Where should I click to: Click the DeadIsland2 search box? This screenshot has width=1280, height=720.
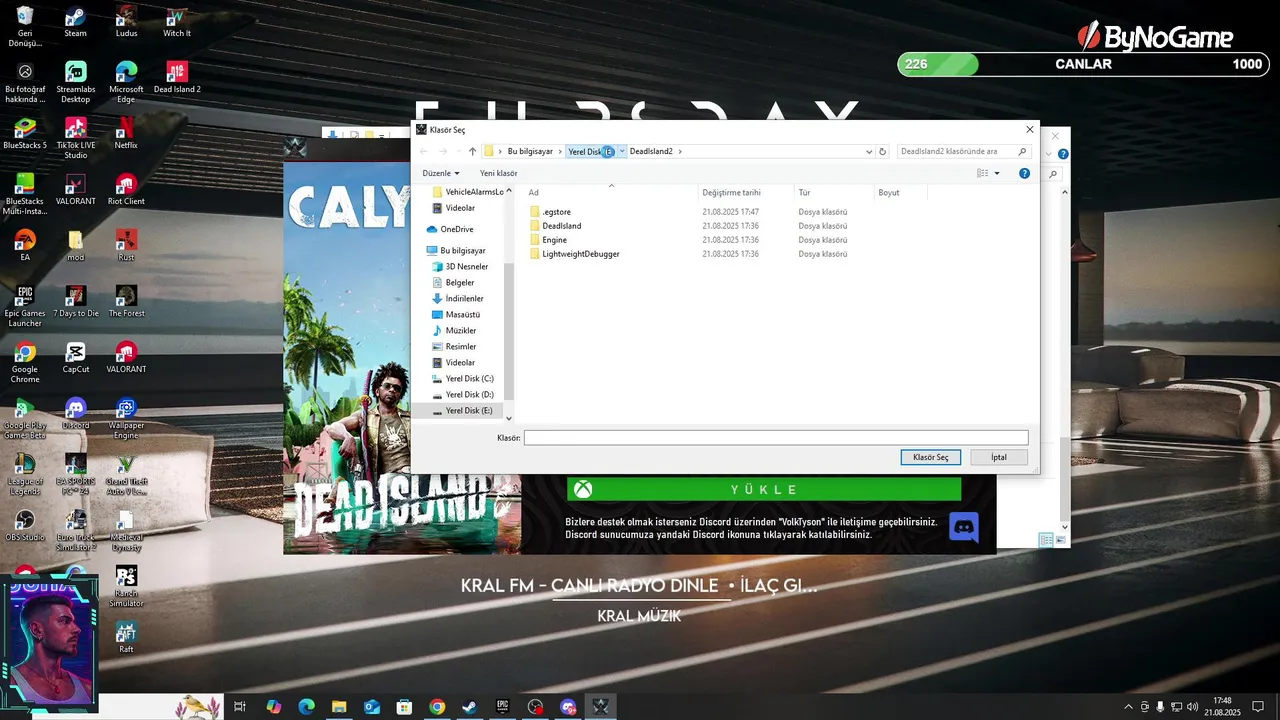(x=963, y=151)
